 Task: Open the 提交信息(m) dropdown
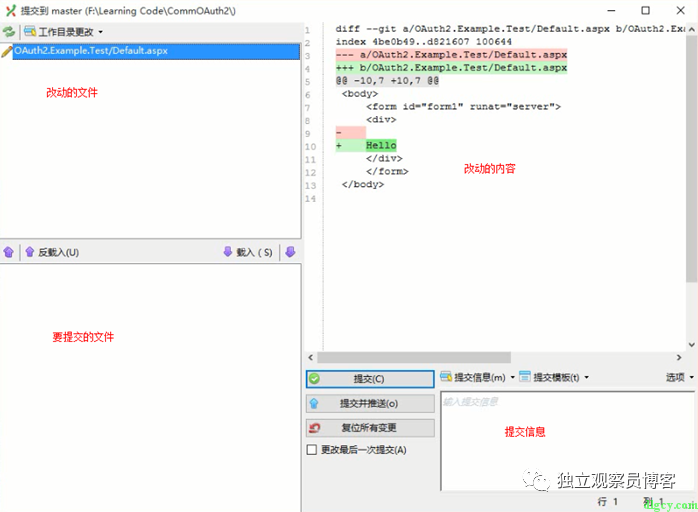[x=477, y=378]
